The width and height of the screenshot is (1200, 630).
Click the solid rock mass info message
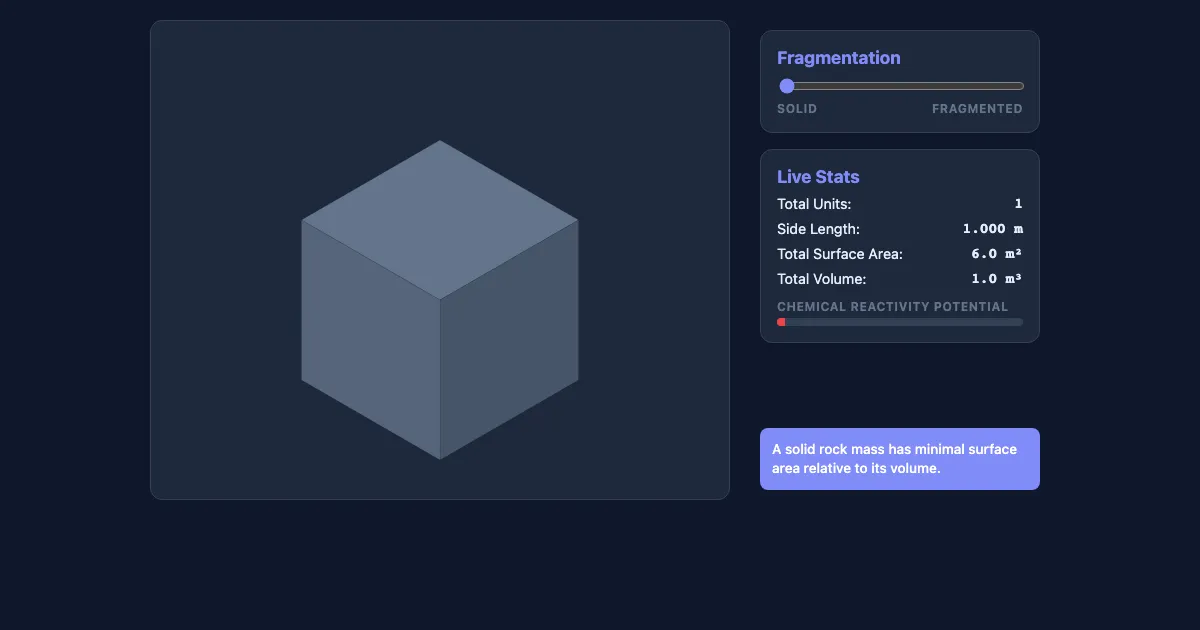coord(900,459)
